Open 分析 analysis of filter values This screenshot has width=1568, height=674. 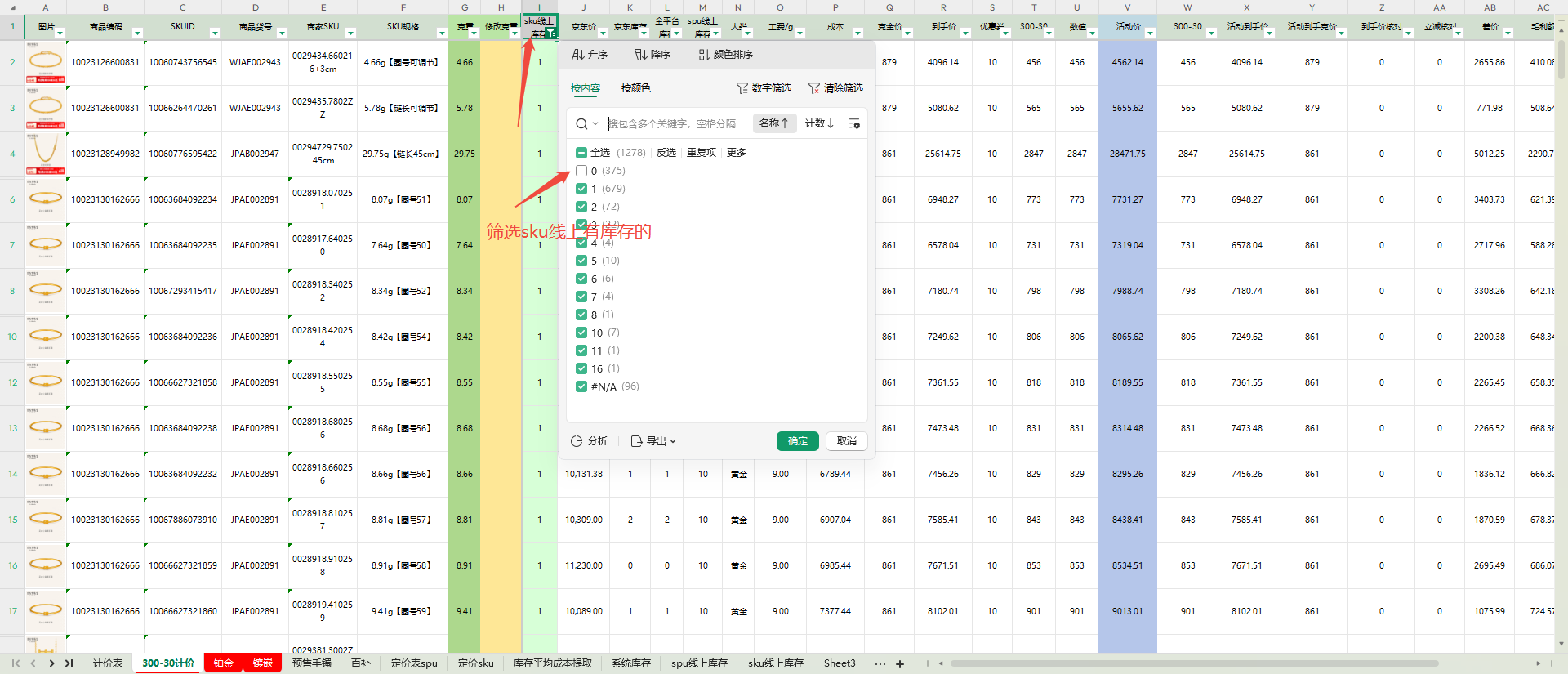(589, 441)
